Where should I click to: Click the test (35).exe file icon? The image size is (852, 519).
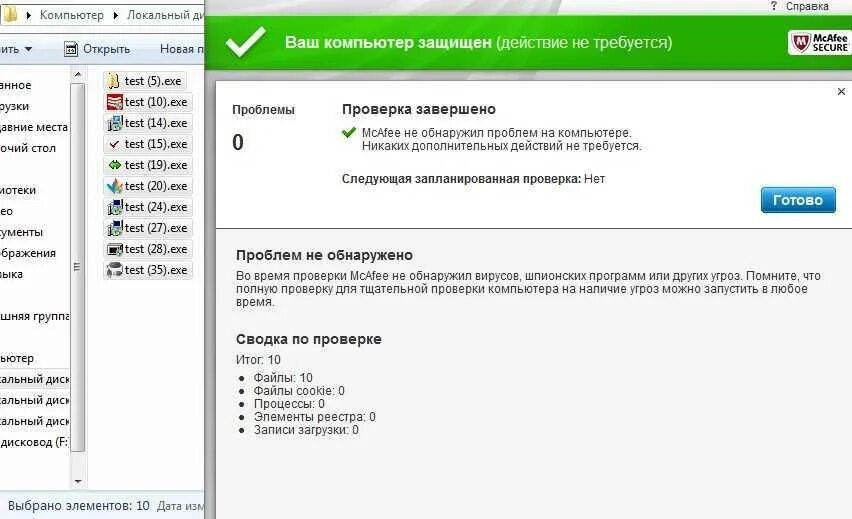(115, 270)
